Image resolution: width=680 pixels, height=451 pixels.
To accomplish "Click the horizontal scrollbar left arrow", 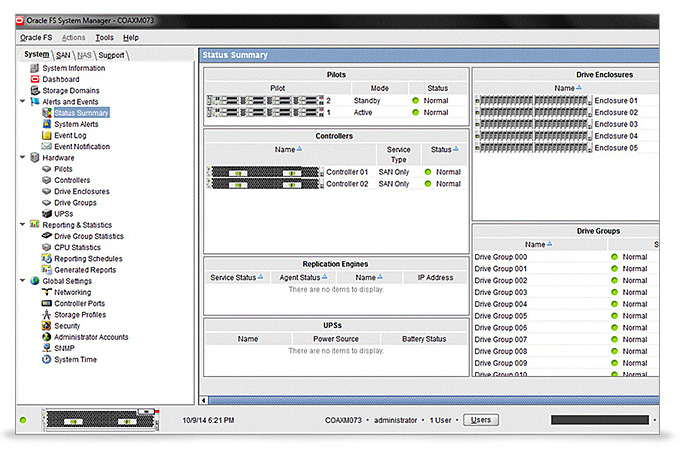I will pos(204,400).
